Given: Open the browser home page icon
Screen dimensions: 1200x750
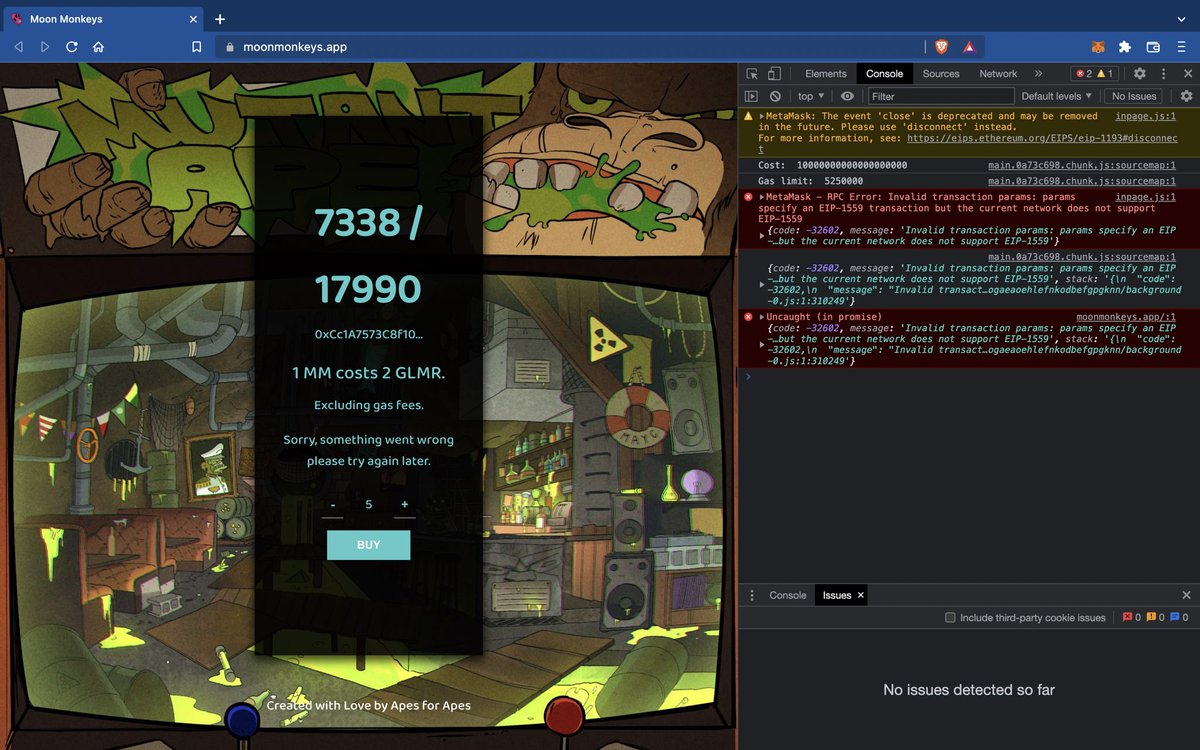Looking at the screenshot, I should pyautogui.click(x=99, y=47).
